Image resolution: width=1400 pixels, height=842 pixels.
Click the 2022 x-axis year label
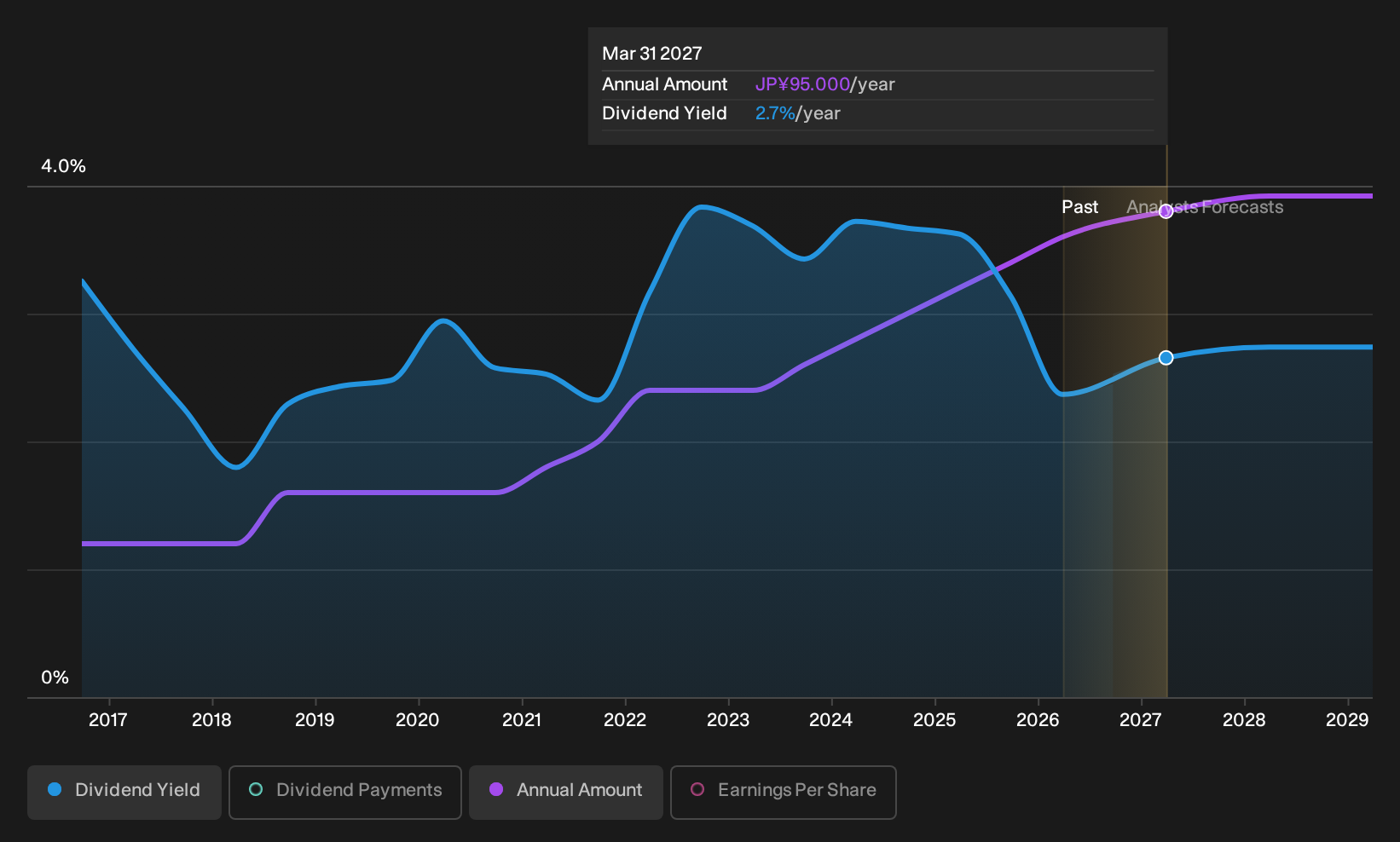[625, 720]
